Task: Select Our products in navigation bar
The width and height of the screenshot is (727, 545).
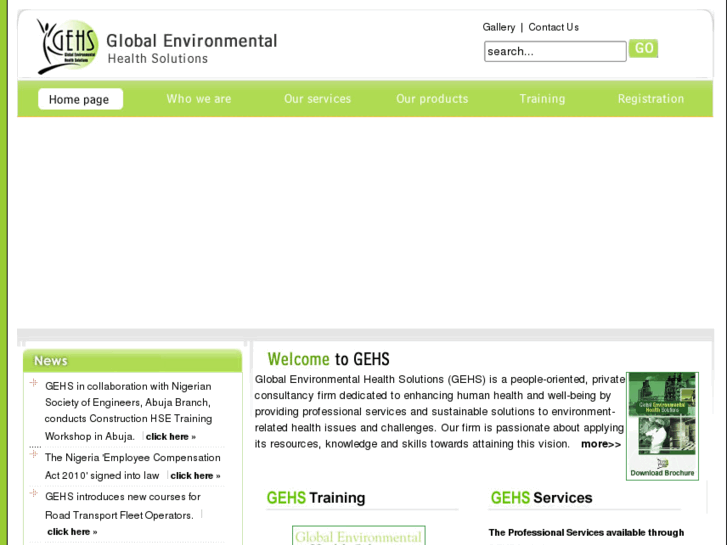Action: point(432,99)
